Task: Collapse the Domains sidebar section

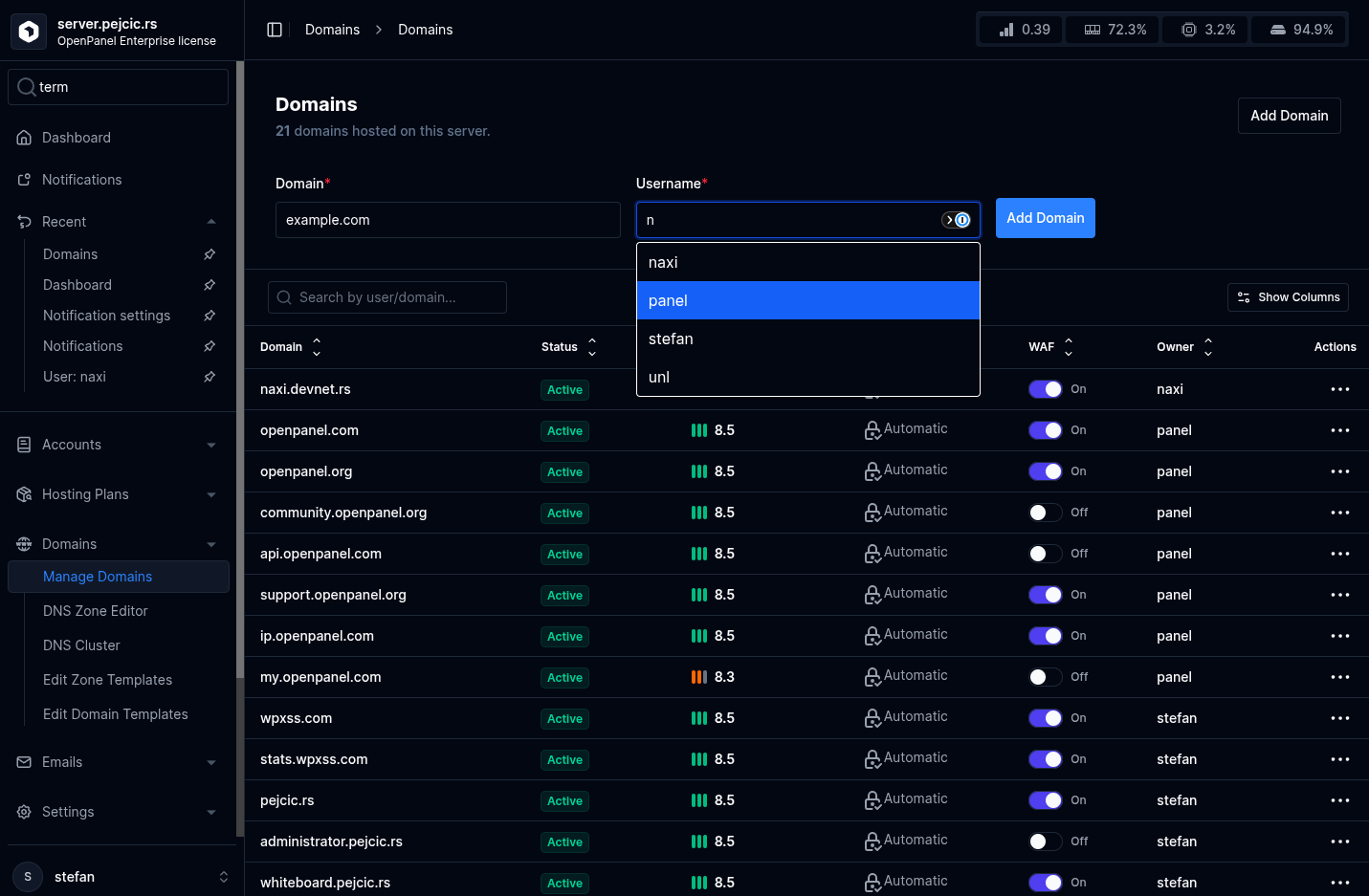Action: tap(211, 544)
